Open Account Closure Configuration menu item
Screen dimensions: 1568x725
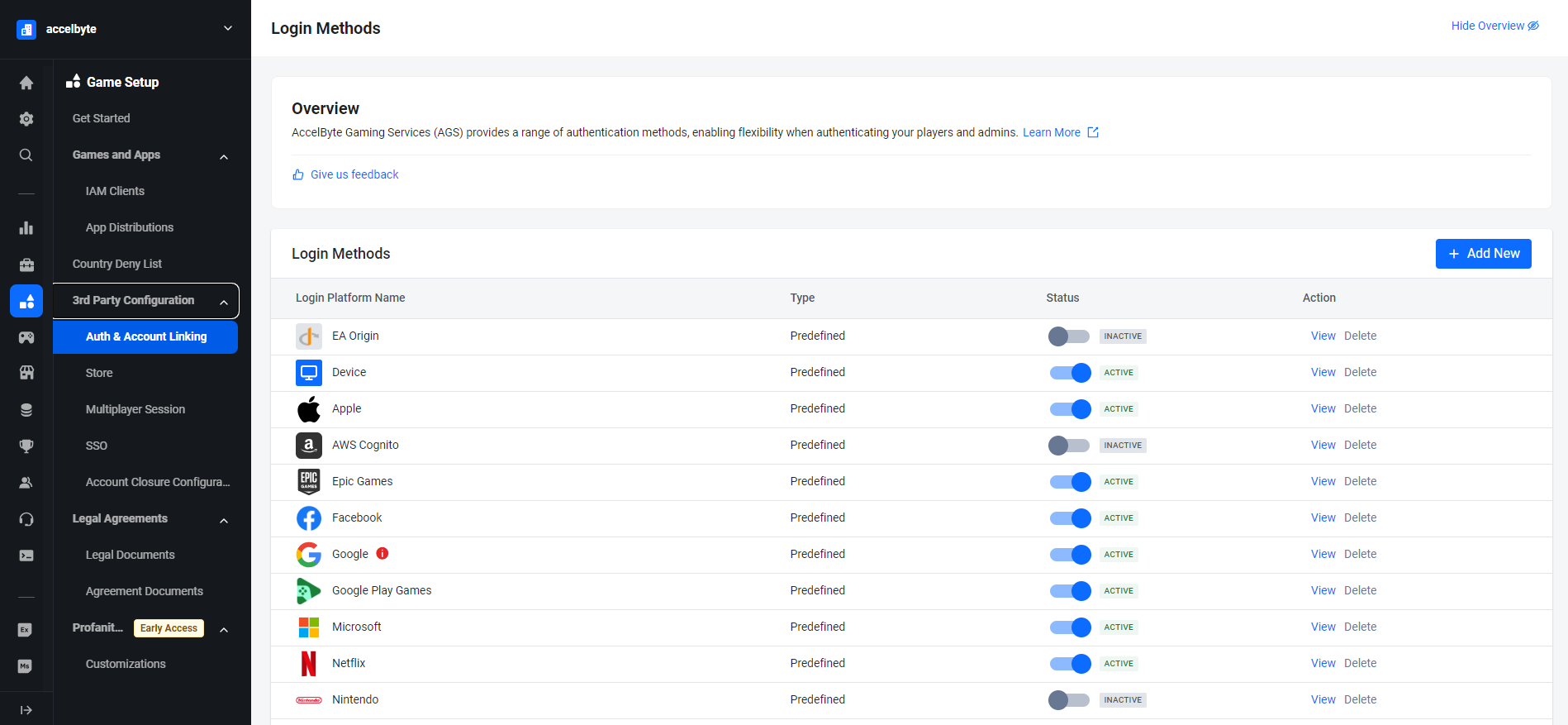click(x=158, y=482)
